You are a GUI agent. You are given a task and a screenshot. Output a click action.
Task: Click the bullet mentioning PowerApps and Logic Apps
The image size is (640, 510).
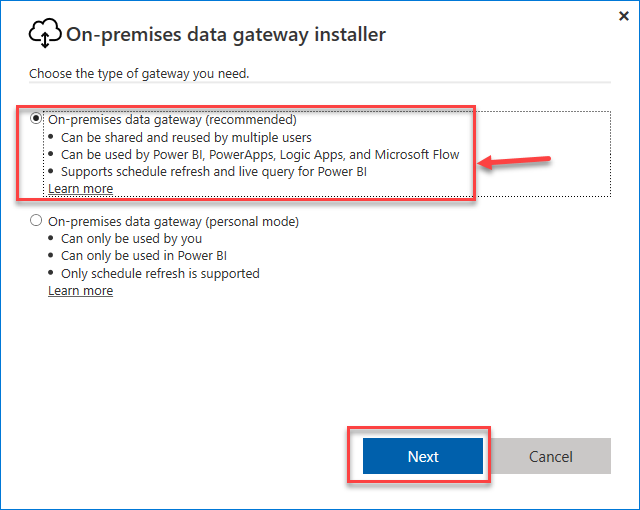260,154
